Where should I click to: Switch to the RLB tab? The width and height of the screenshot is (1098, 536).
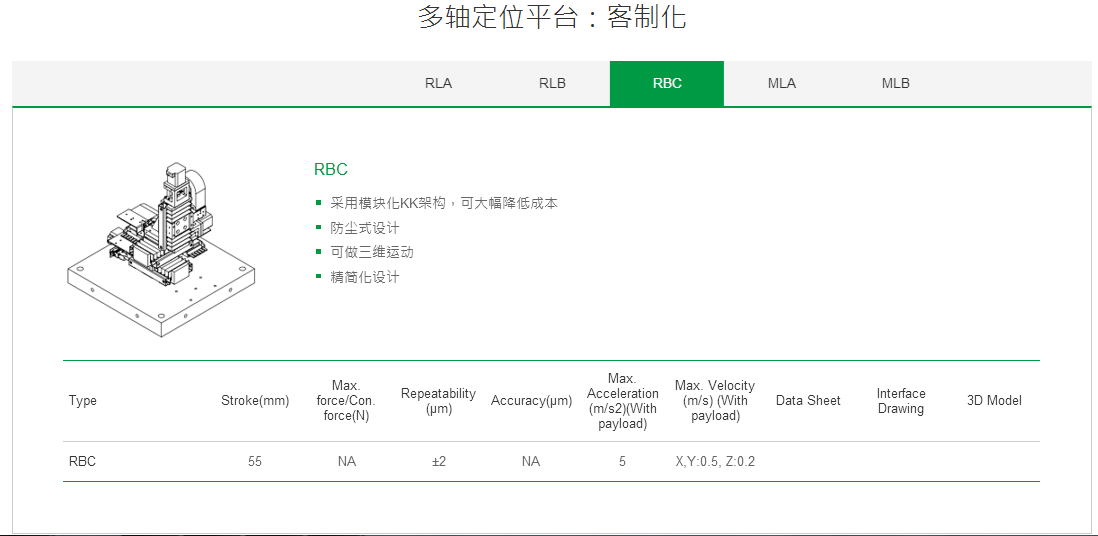[552, 83]
